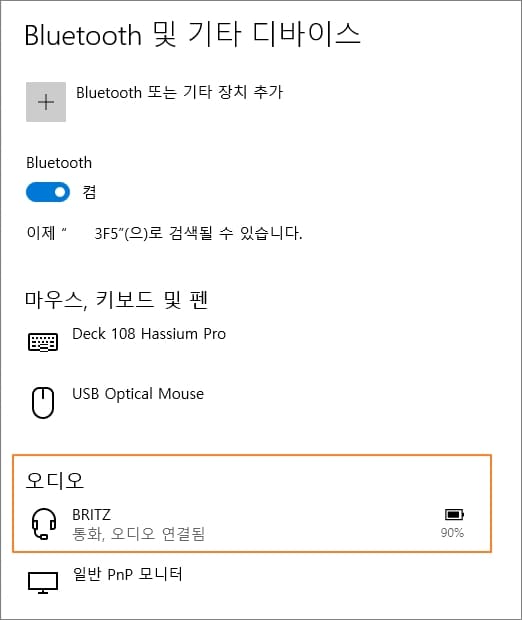Select the USB Optical Mouse entry

click(x=138, y=394)
